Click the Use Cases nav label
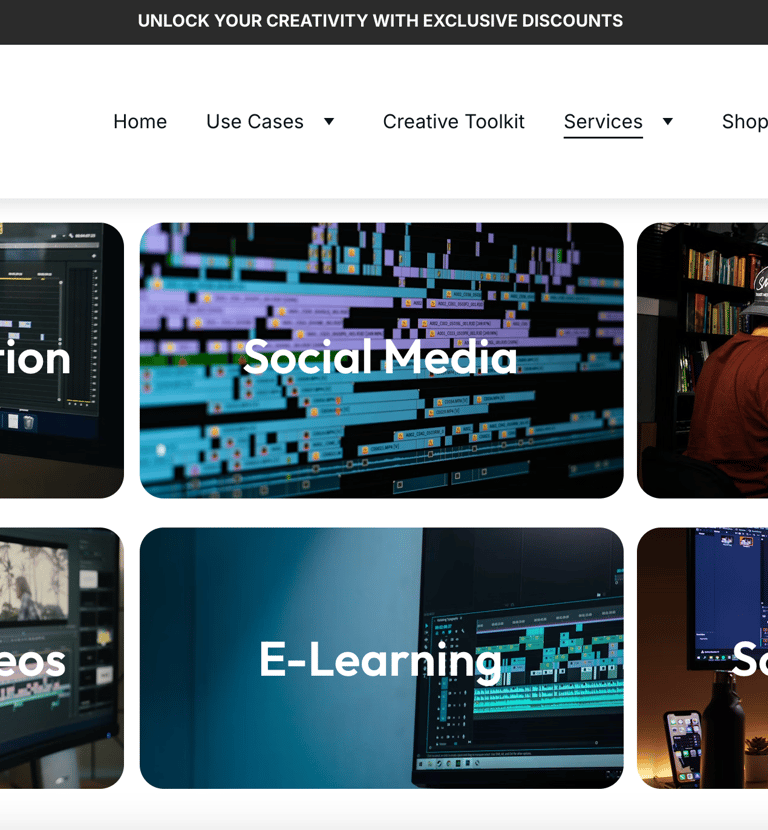768x830 pixels. [255, 122]
